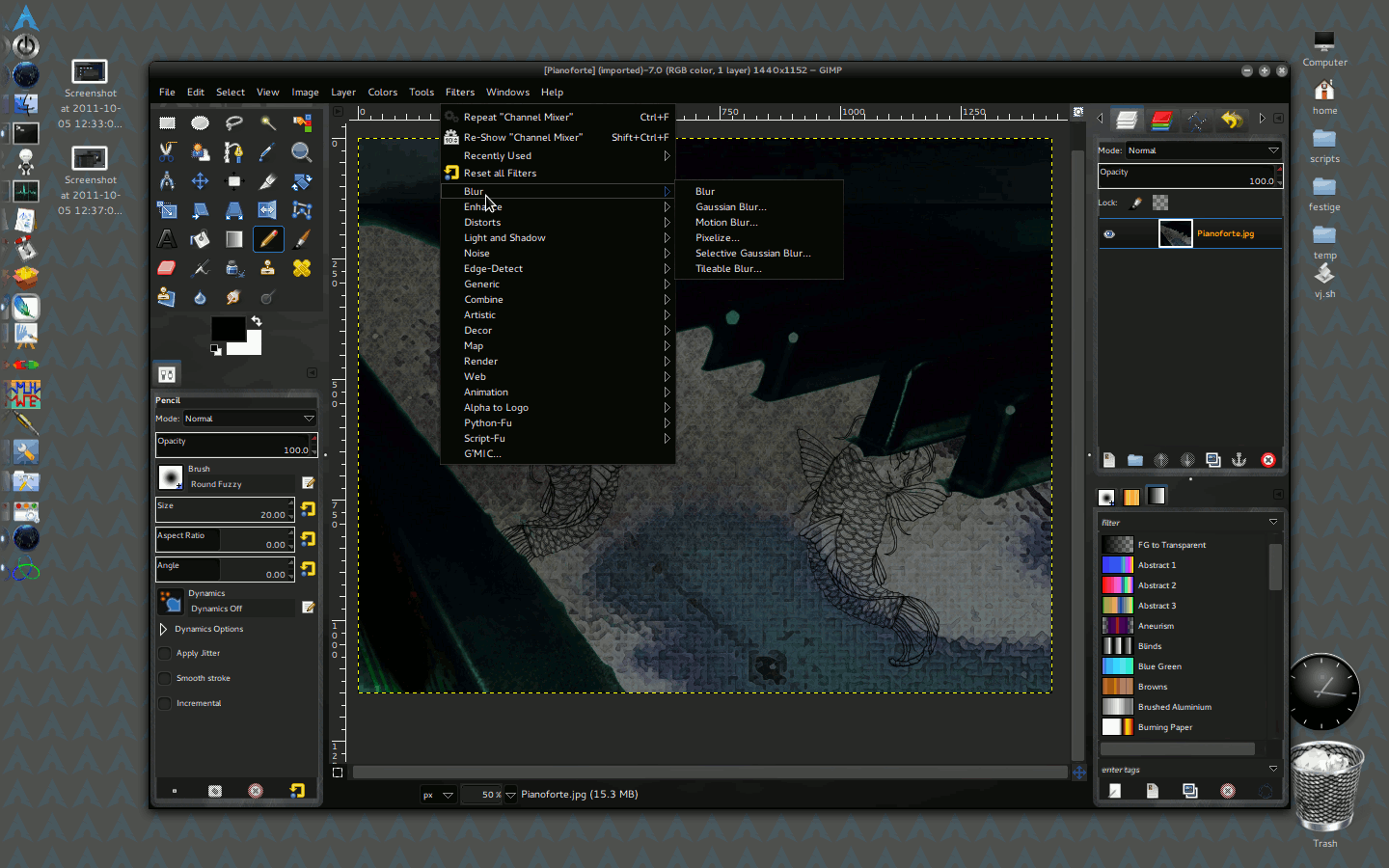Expand the Recently Used submenu
The height and width of the screenshot is (868, 1389).
(x=558, y=155)
